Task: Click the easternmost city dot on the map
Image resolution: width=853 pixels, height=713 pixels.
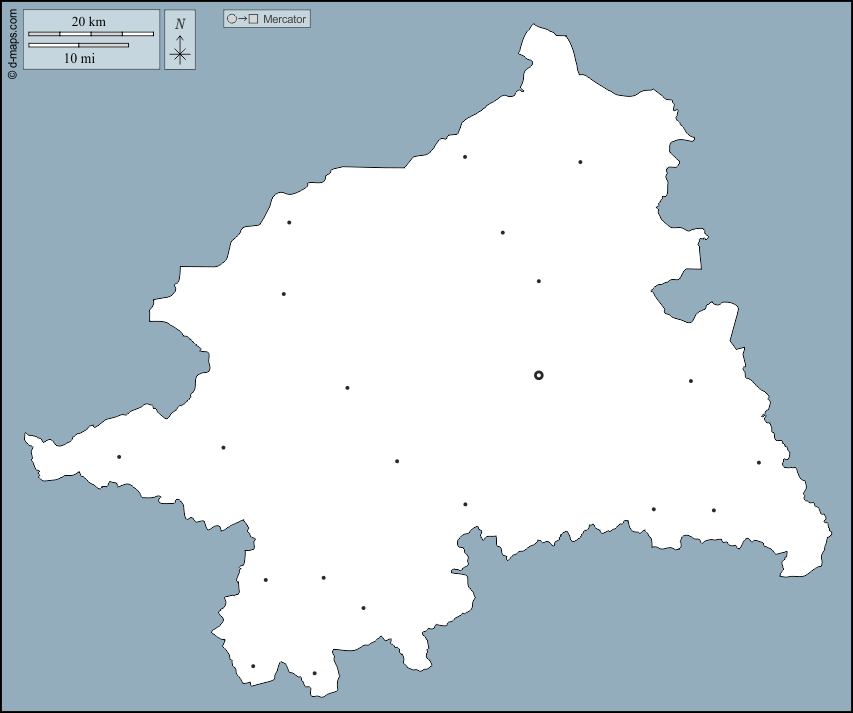Action: pos(759,462)
